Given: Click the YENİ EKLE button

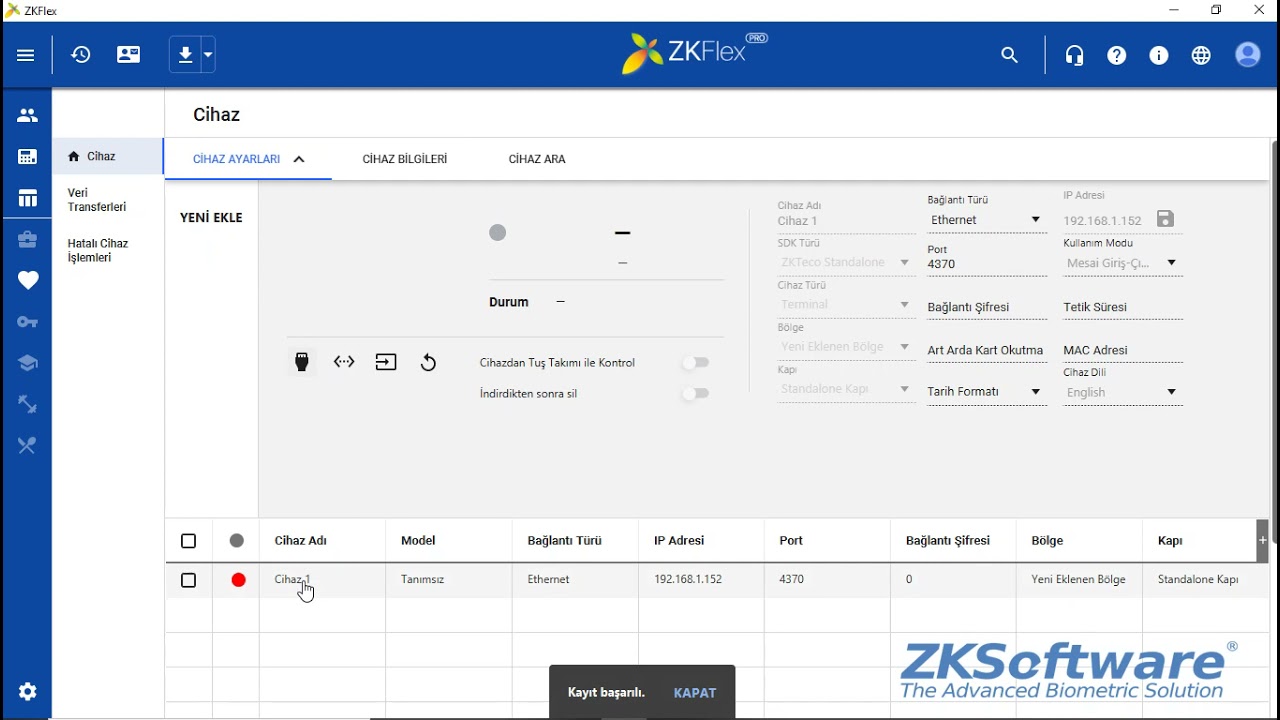Looking at the screenshot, I should (x=211, y=217).
